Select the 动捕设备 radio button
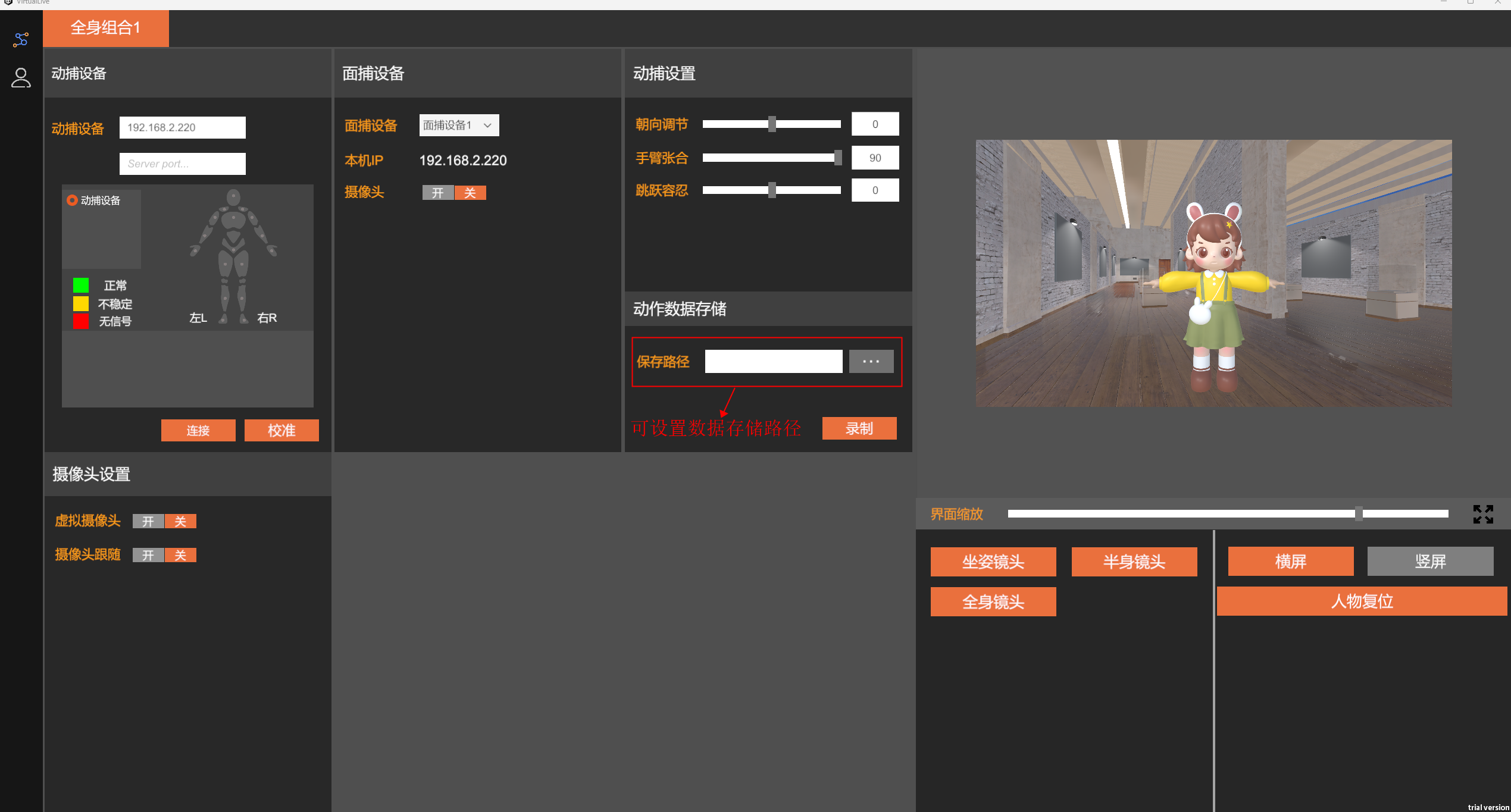Image resolution: width=1511 pixels, height=812 pixels. click(72, 200)
